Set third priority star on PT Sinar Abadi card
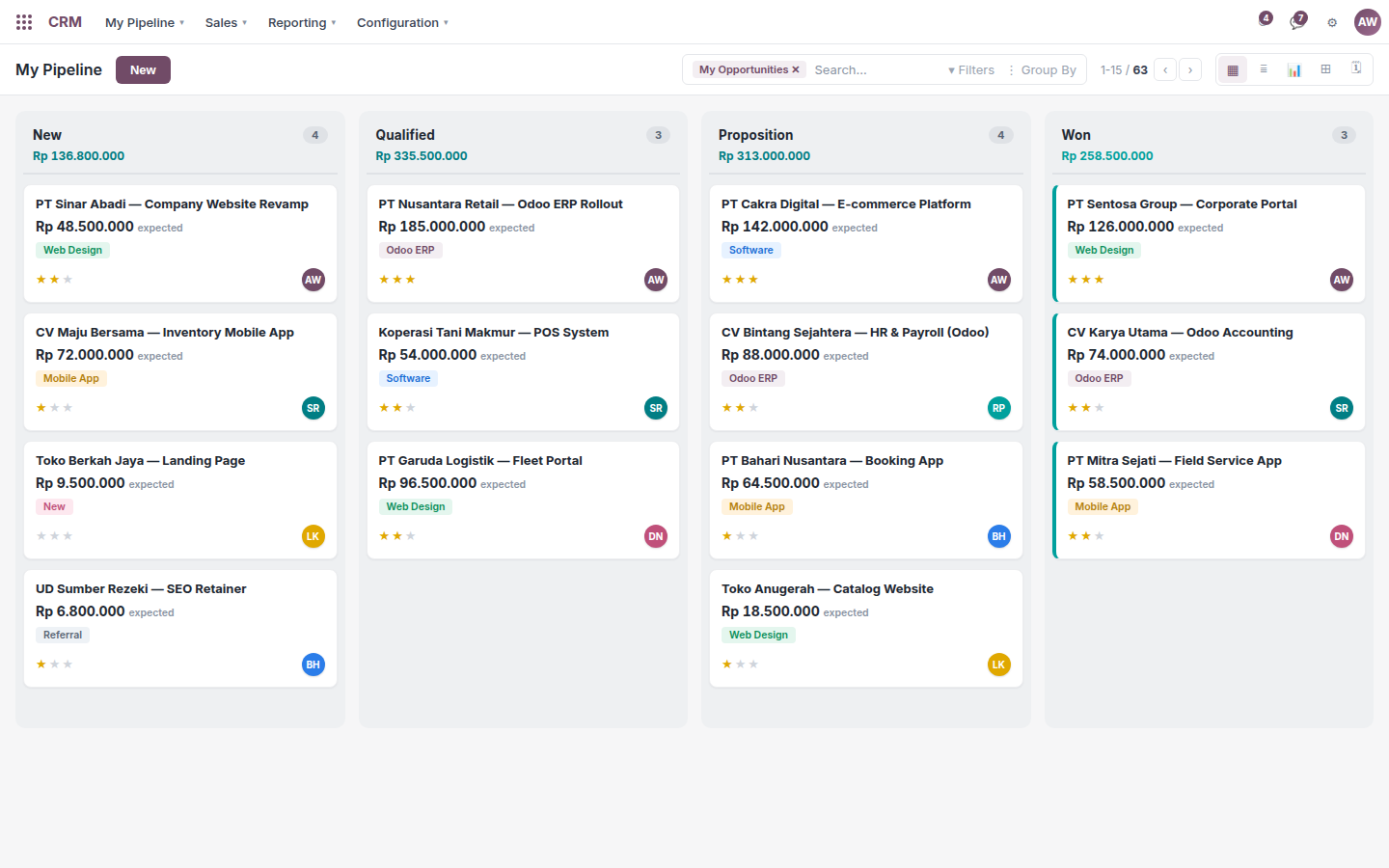Screen dimensions: 1389x868 68,280
